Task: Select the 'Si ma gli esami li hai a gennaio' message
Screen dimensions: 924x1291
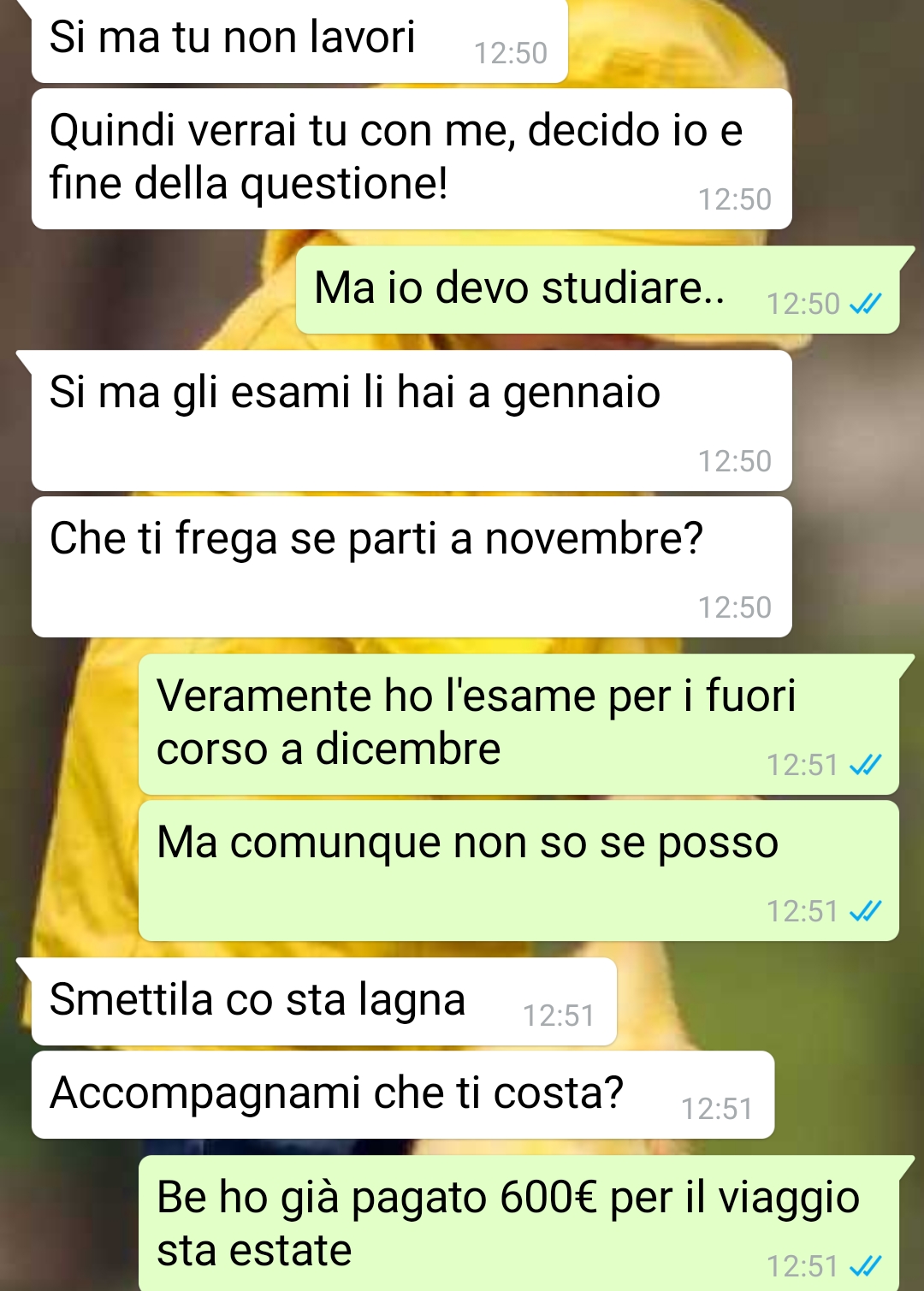Action: point(412,421)
